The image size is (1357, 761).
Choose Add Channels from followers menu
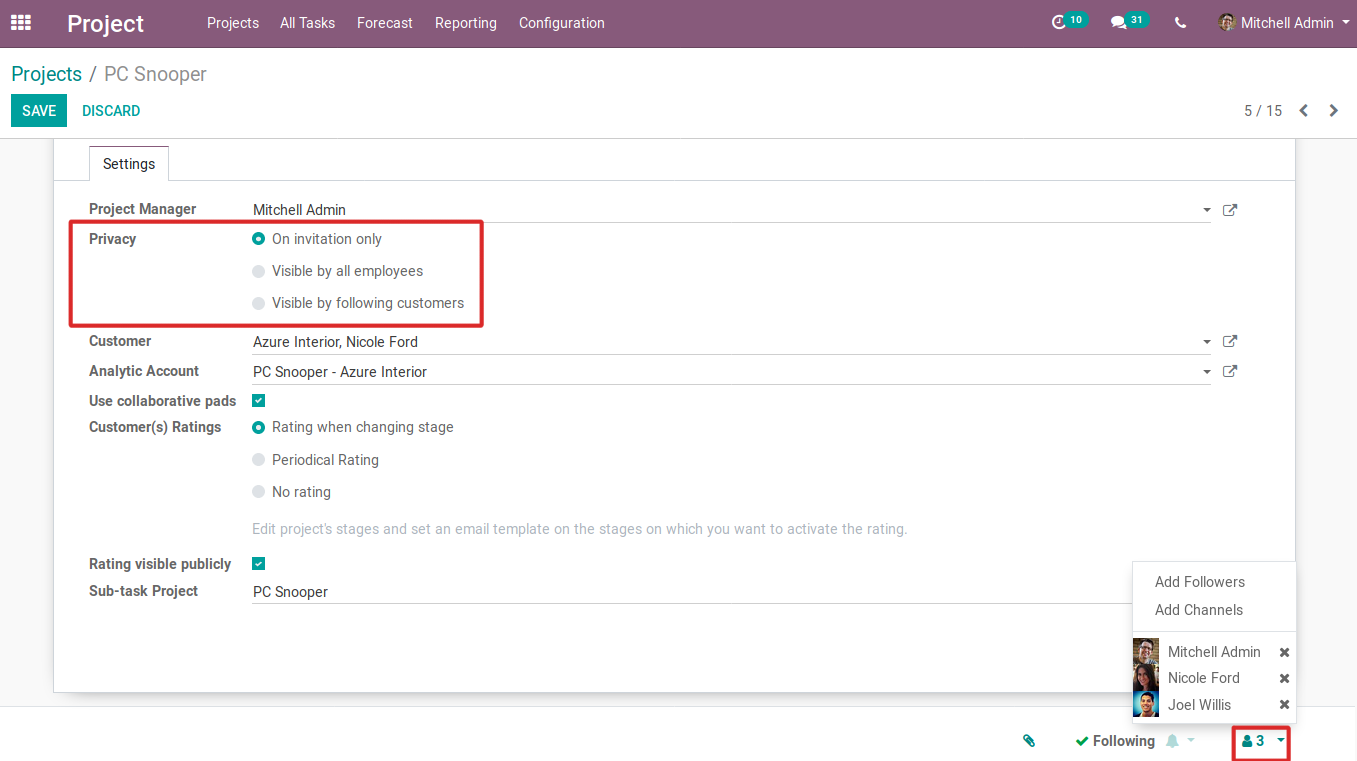pyautogui.click(x=1199, y=610)
